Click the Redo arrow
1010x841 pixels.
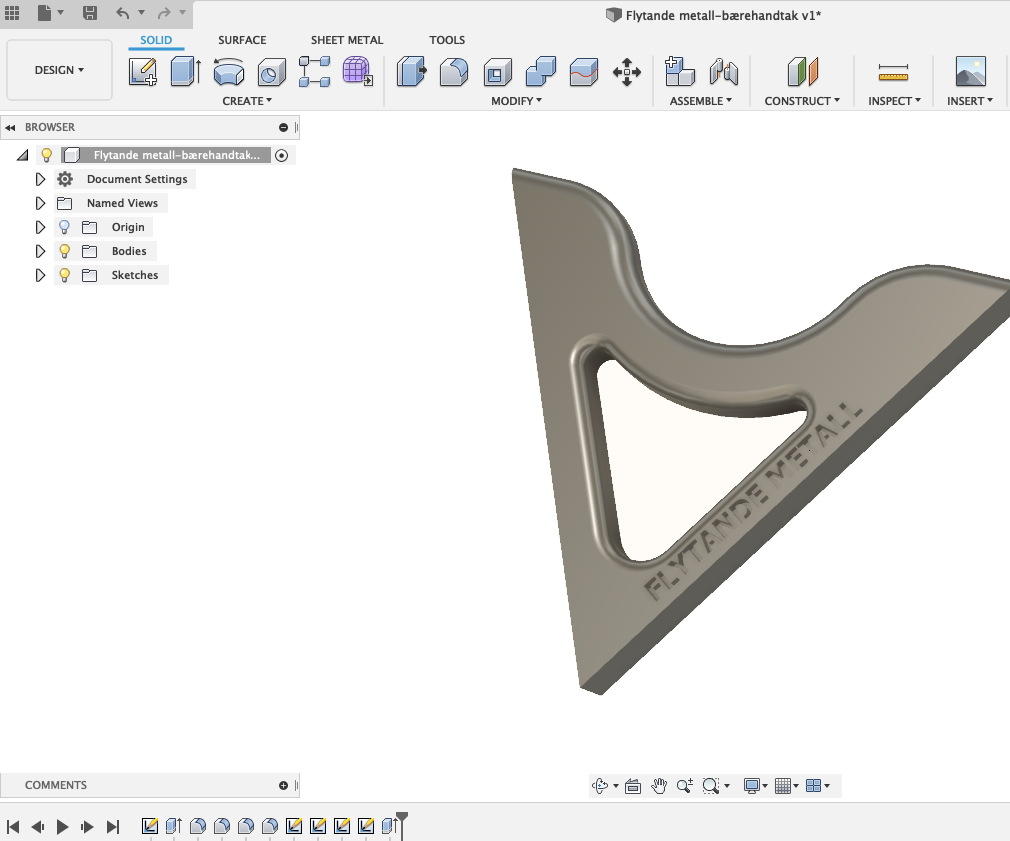coord(164,12)
